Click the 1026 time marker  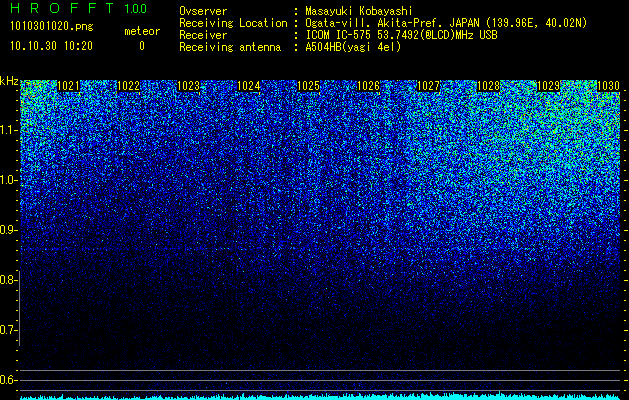(x=368, y=86)
